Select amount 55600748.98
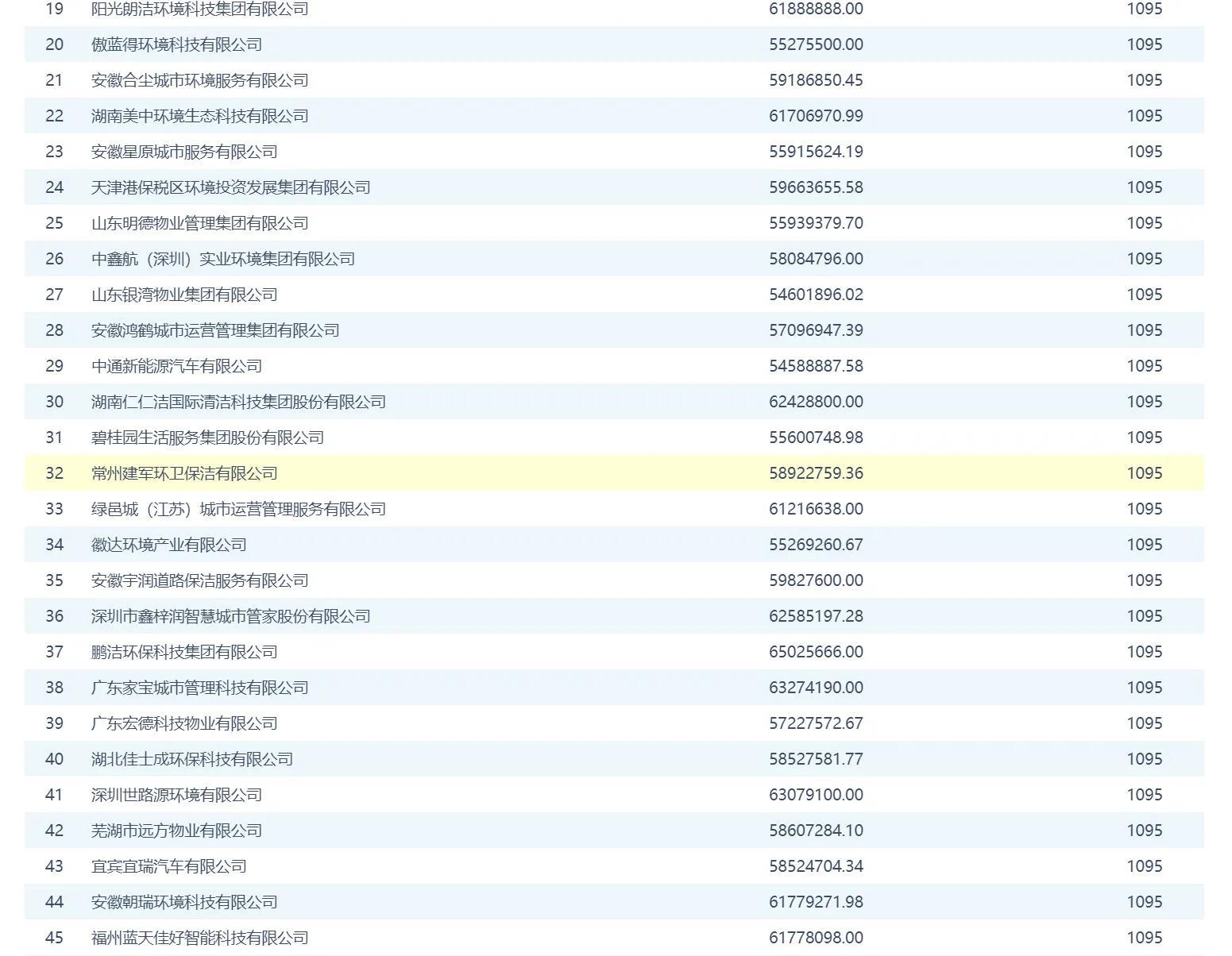Screen dimensions: 1232x956 pos(816,438)
